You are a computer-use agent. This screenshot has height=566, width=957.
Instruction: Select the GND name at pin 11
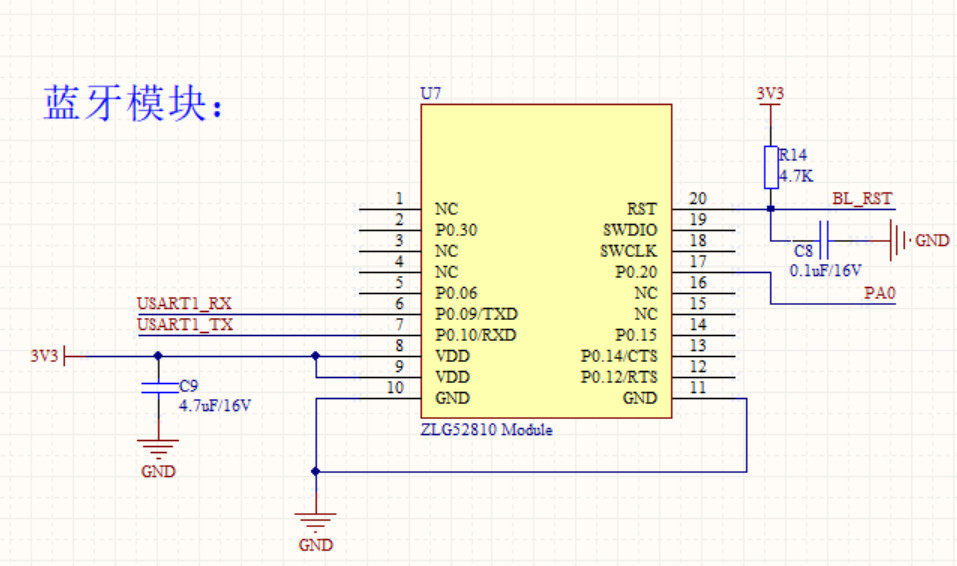click(640, 398)
